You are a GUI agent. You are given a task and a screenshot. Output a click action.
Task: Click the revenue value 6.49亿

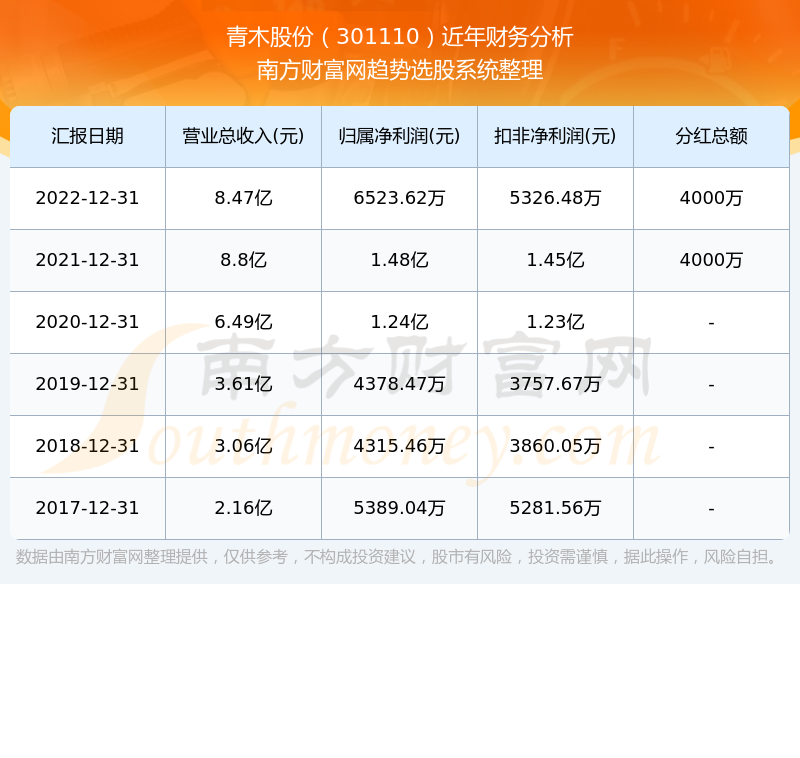point(243,322)
